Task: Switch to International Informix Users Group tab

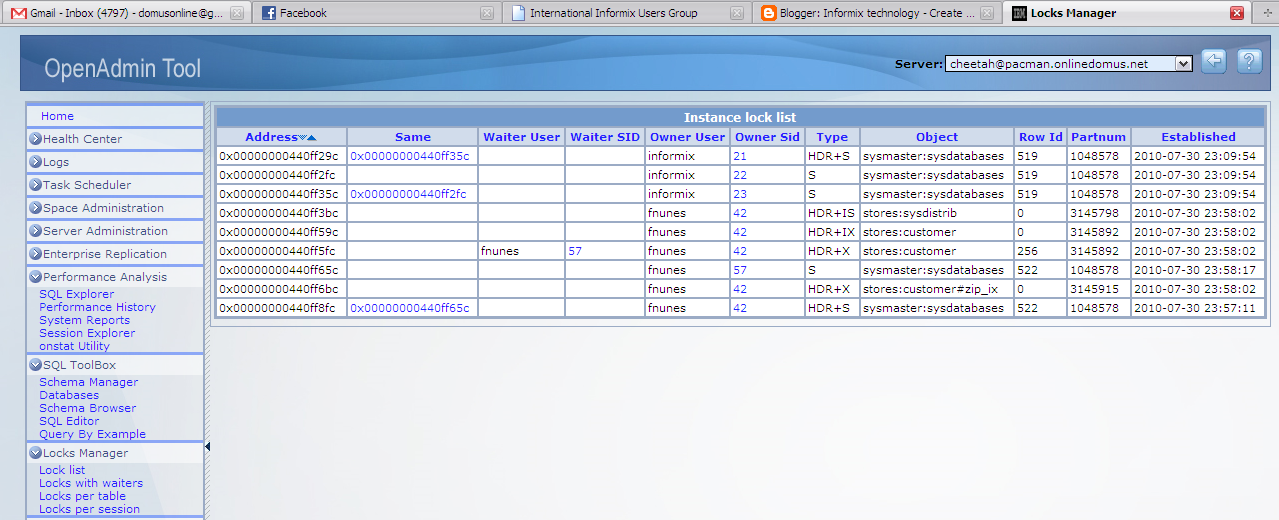Action: coord(625,13)
